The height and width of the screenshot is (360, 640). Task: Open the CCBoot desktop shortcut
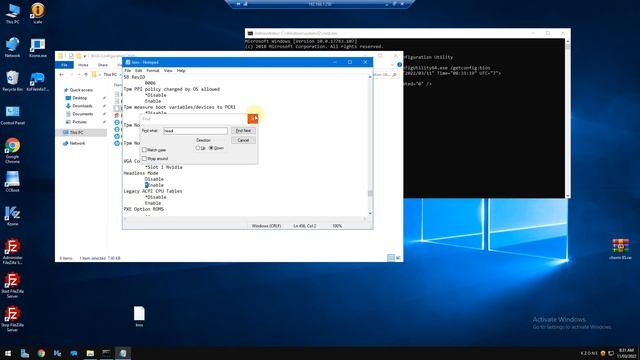click(x=12, y=182)
